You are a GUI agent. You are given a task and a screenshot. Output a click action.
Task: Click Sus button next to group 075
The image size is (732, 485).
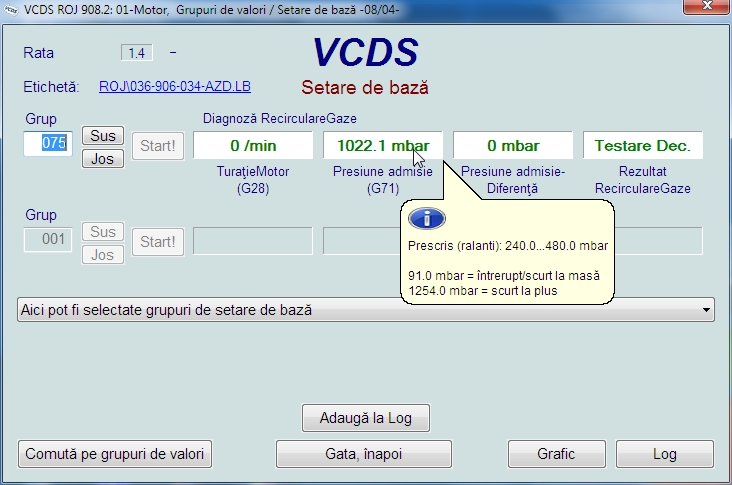click(103, 136)
